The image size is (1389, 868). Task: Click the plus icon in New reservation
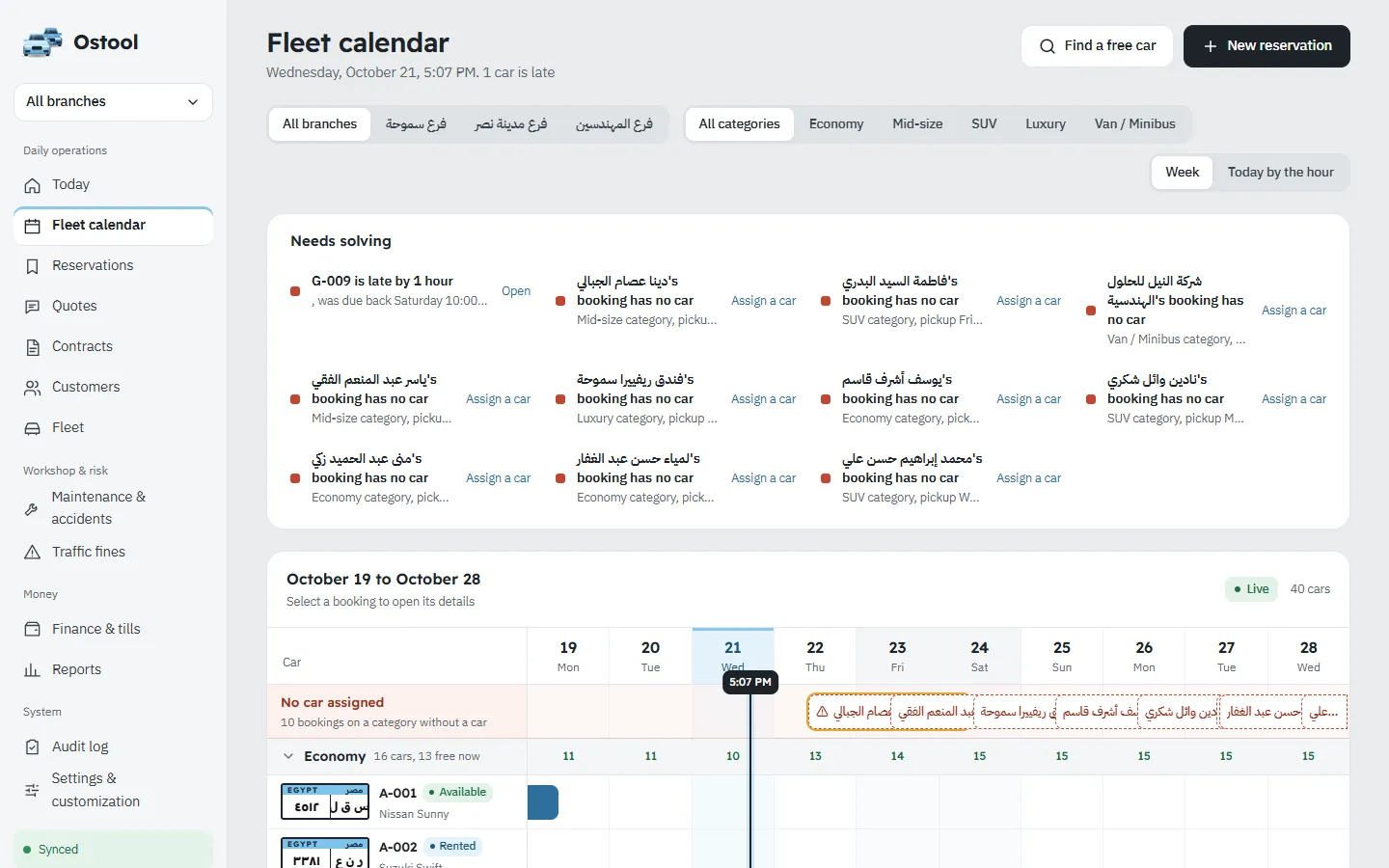click(1211, 46)
